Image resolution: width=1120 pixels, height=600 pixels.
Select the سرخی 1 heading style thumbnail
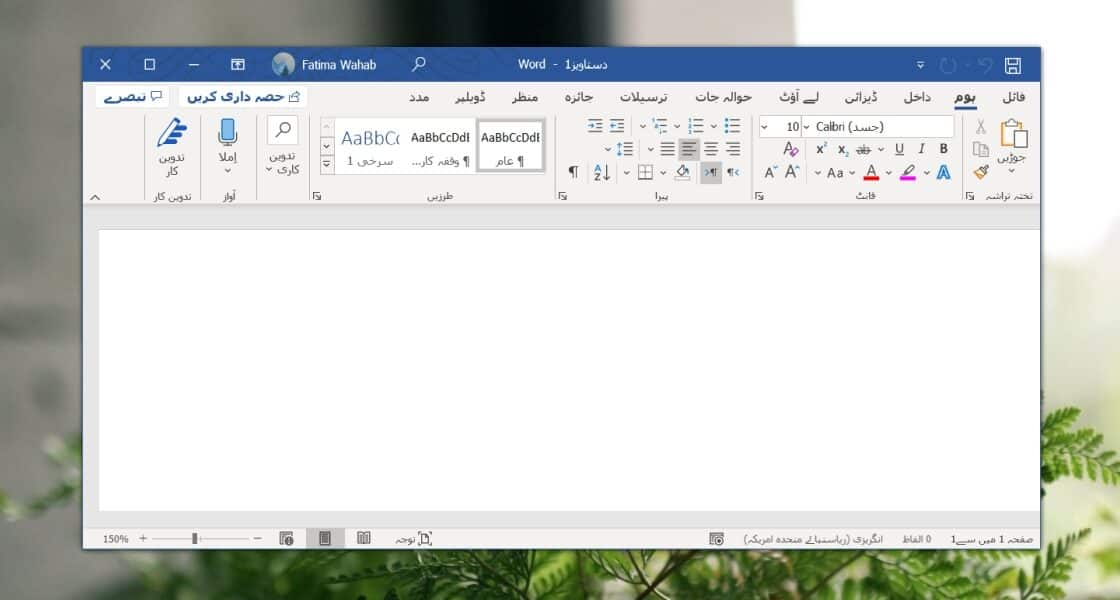tap(370, 146)
